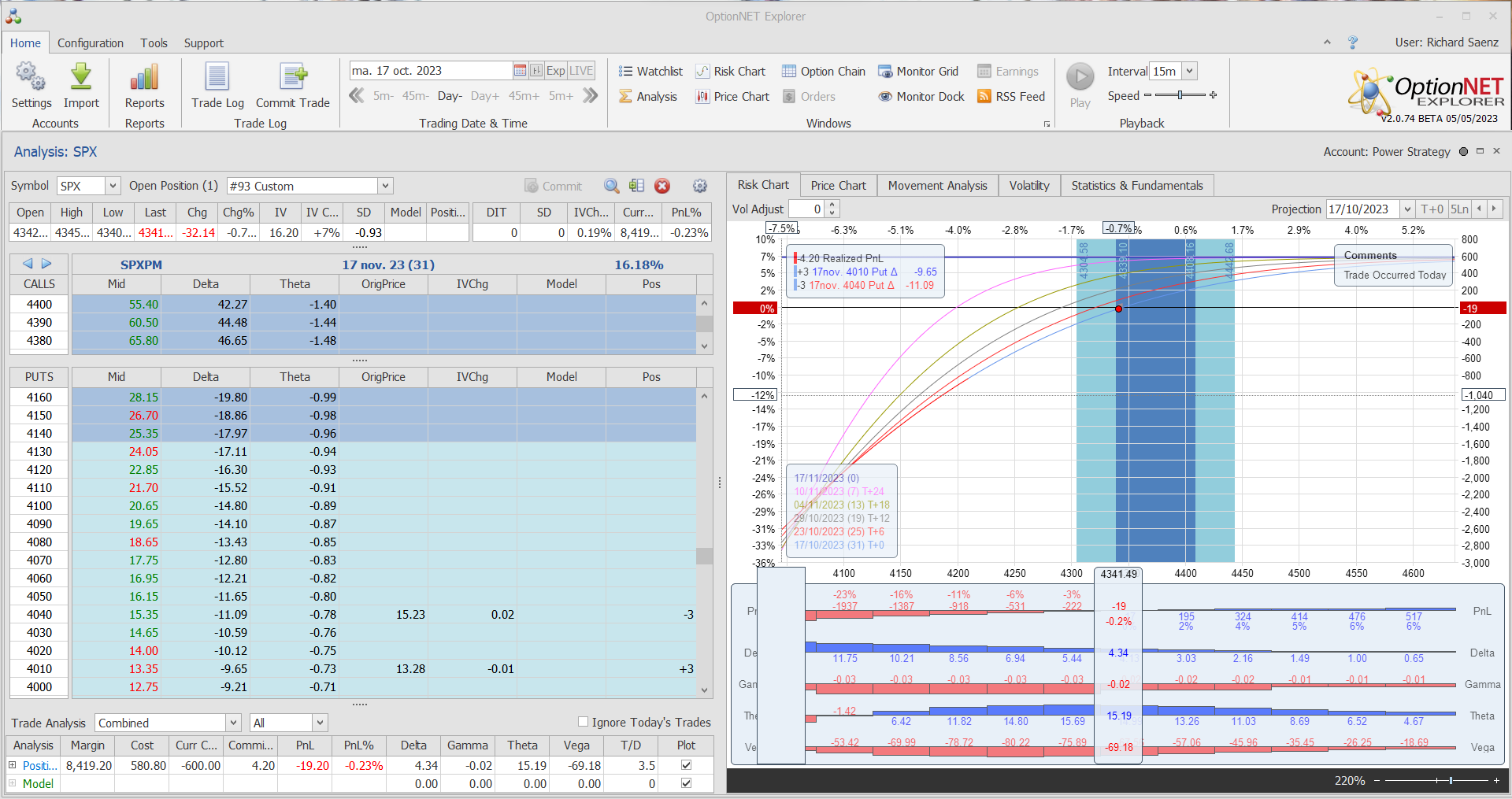Click the Day+ step forward button
The width and height of the screenshot is (1512, 799).
(x=484, y=96)
